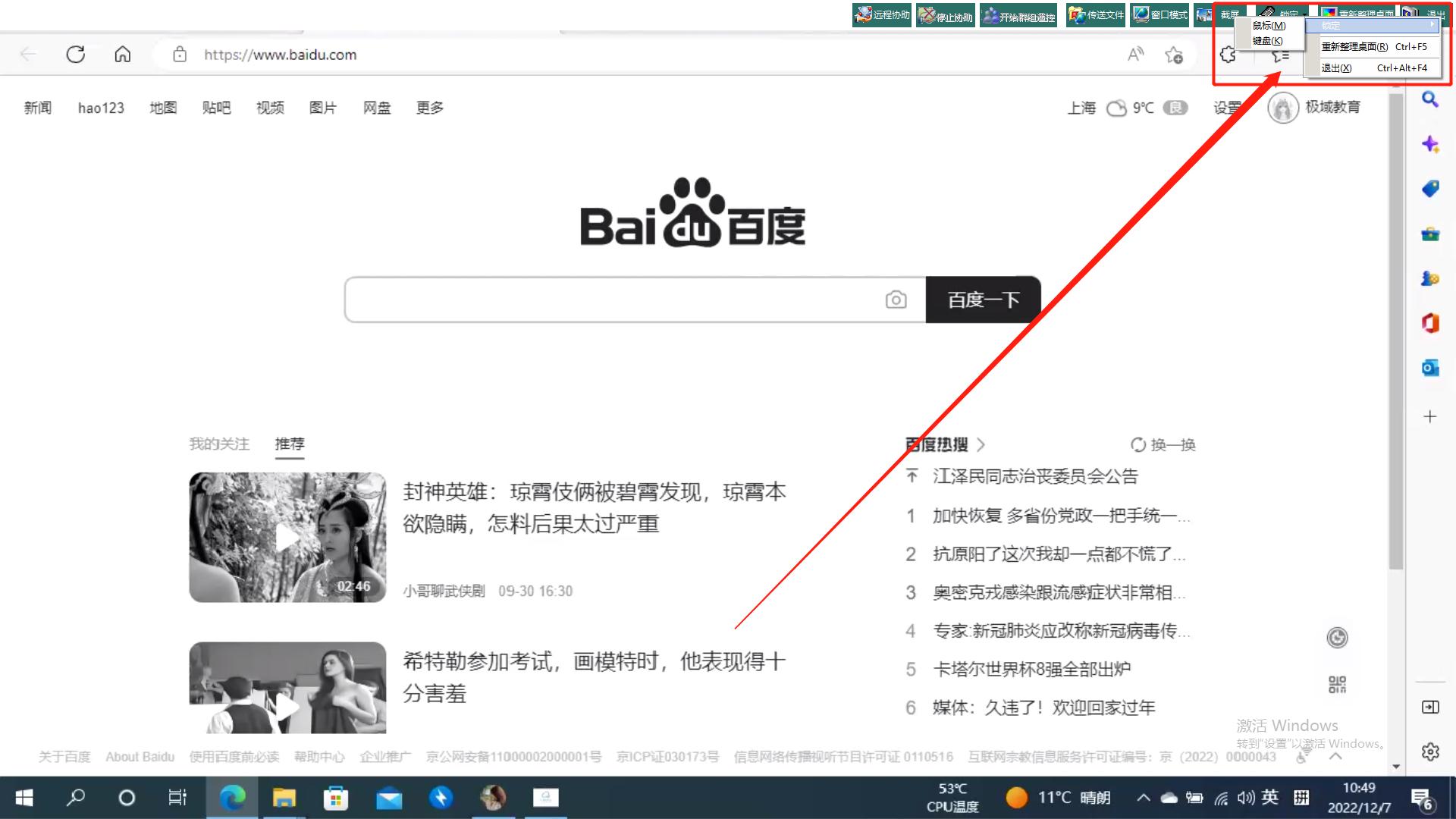Switch to the 推荐 tab
The width and height of the screenshot is (1456, 819).
click(x=289, y=444)
